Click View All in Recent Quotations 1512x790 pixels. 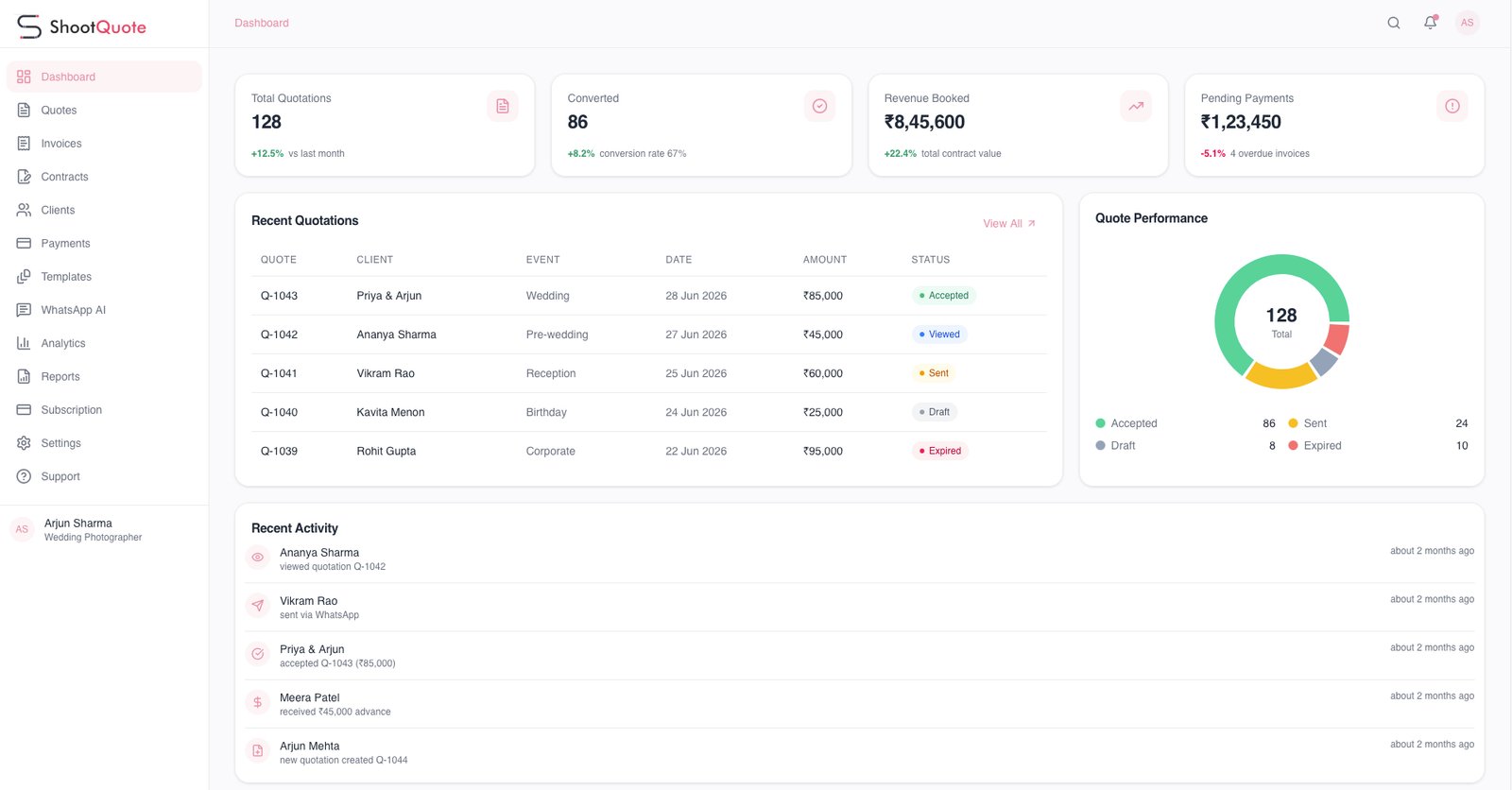1009,224
